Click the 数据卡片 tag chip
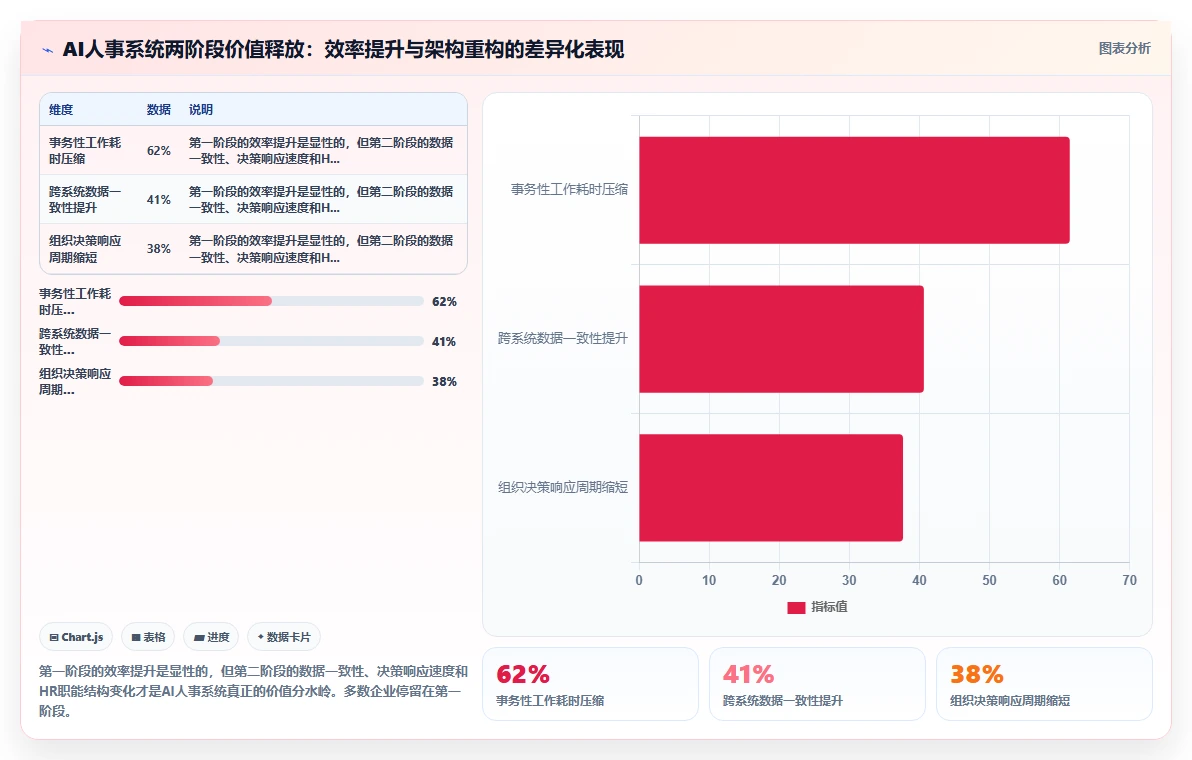This screenshot has width=1192, height=760. point(284,637)
